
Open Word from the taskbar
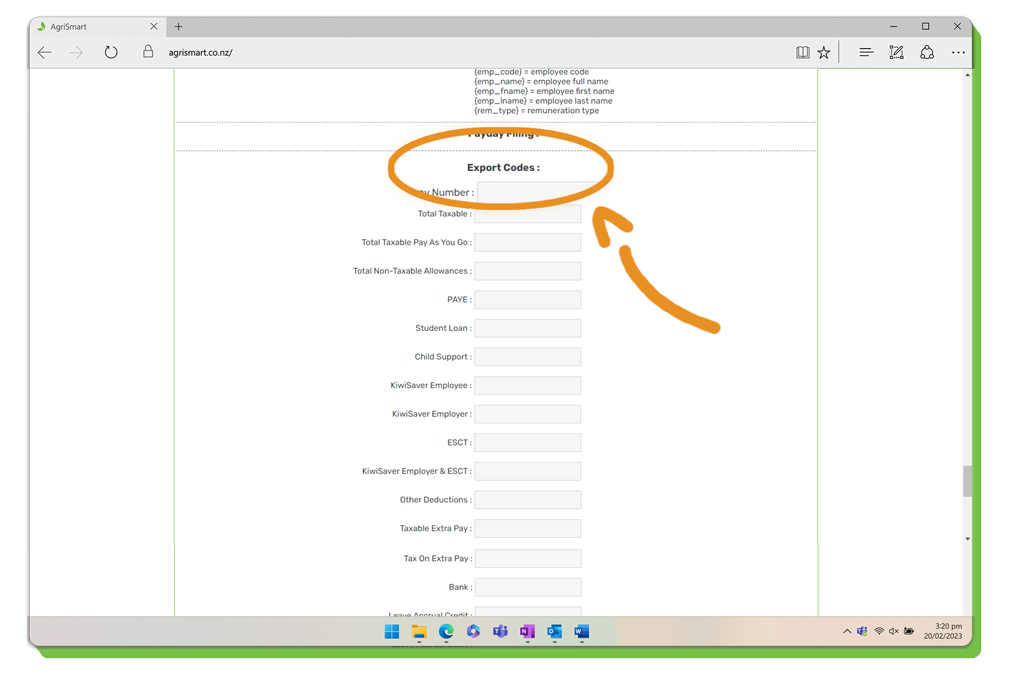pyautogui.click(x=581, y=632)
